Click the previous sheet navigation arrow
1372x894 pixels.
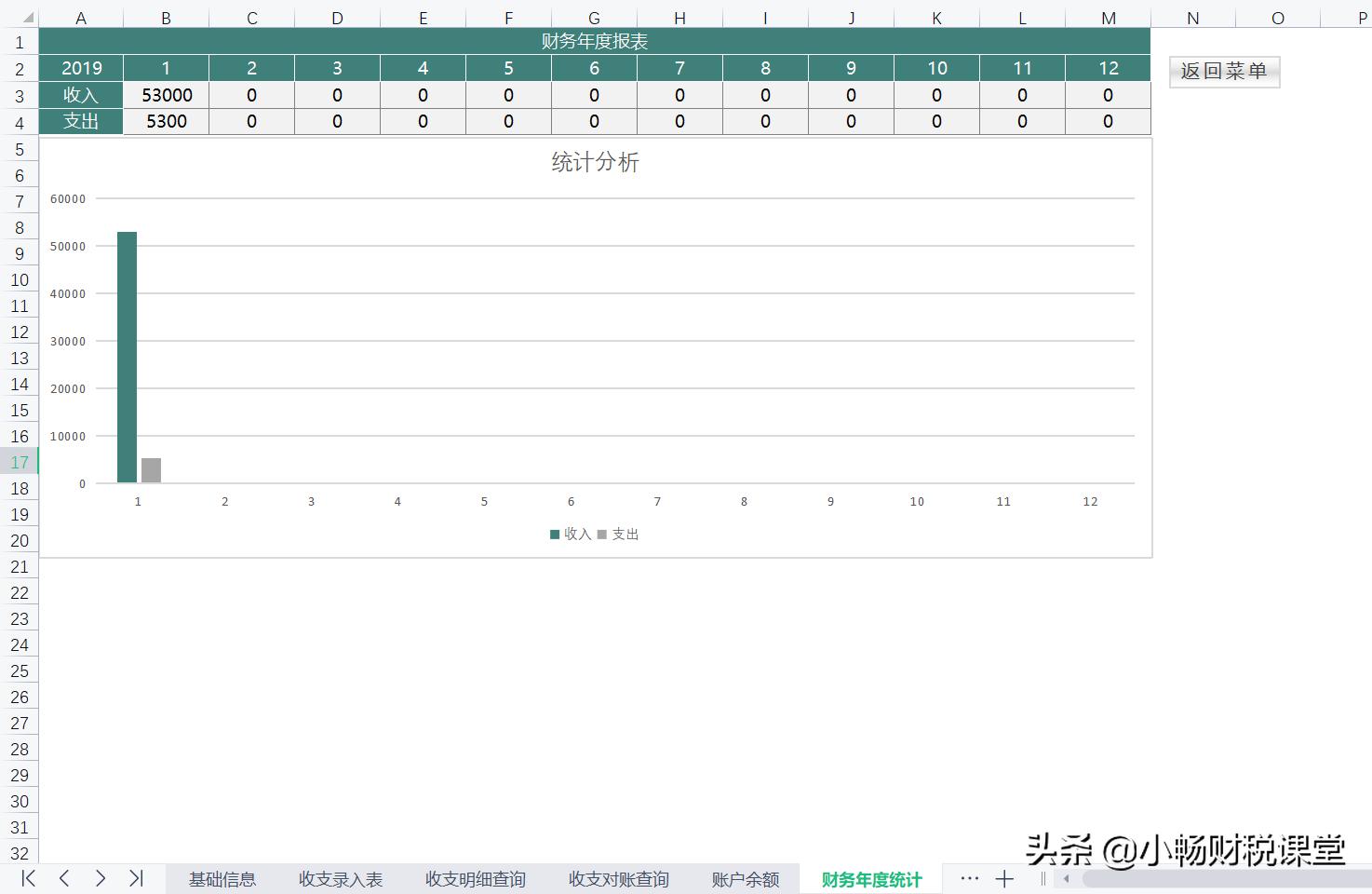[63, 878]
